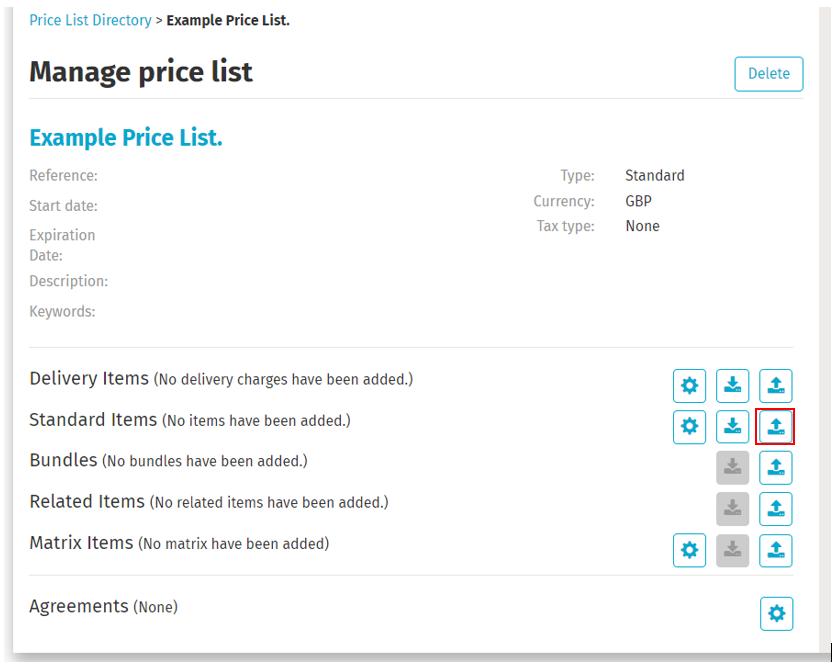Go back to Price List Directory
The height and width of the screenshot is (667, 836).
click(90, 20)
